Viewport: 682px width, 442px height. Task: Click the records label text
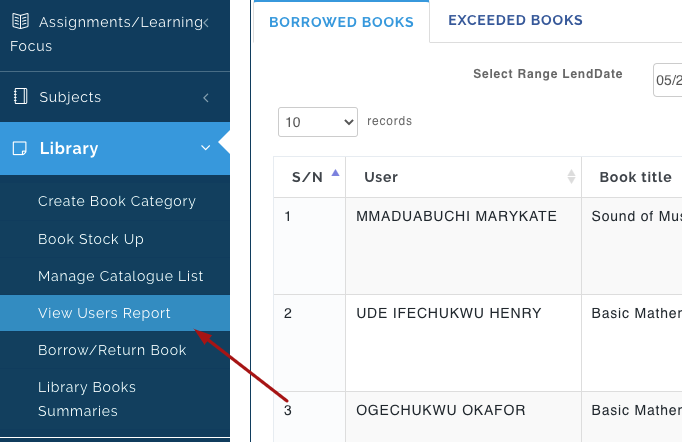coord(389,121)
